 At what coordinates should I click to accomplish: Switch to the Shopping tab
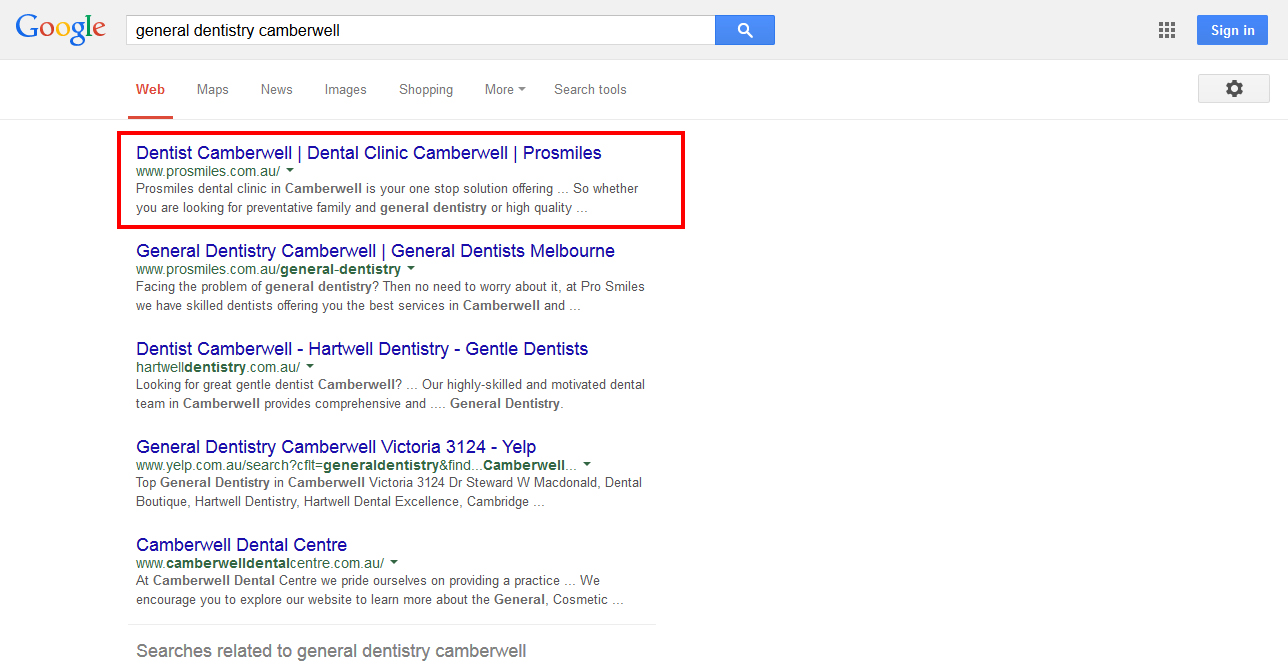[426, 89]
